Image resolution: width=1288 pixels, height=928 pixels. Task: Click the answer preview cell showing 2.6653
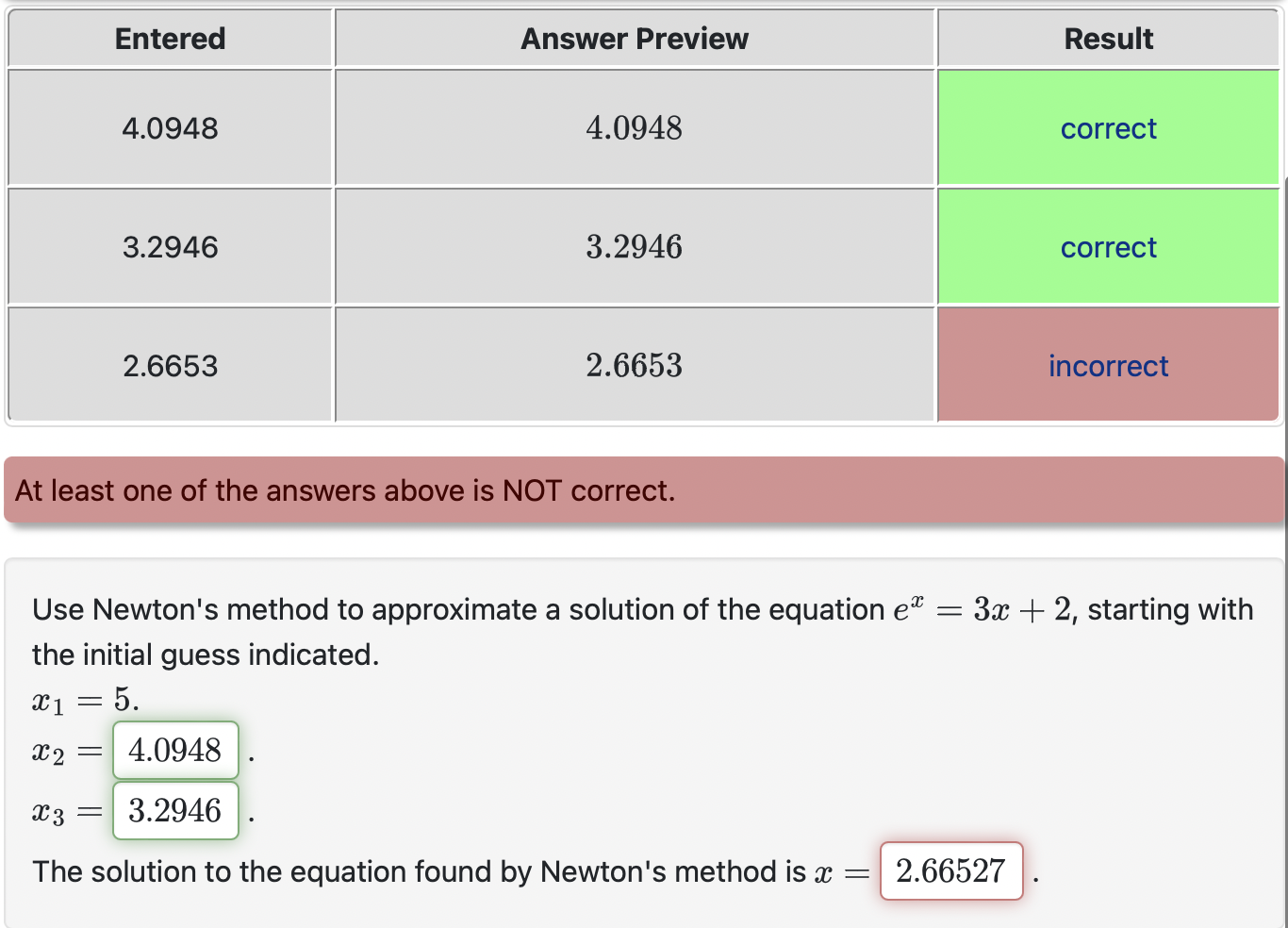634,366
